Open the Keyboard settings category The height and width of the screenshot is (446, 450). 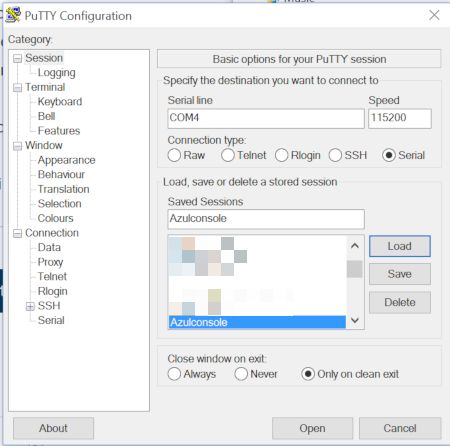(x=60, y=102)
